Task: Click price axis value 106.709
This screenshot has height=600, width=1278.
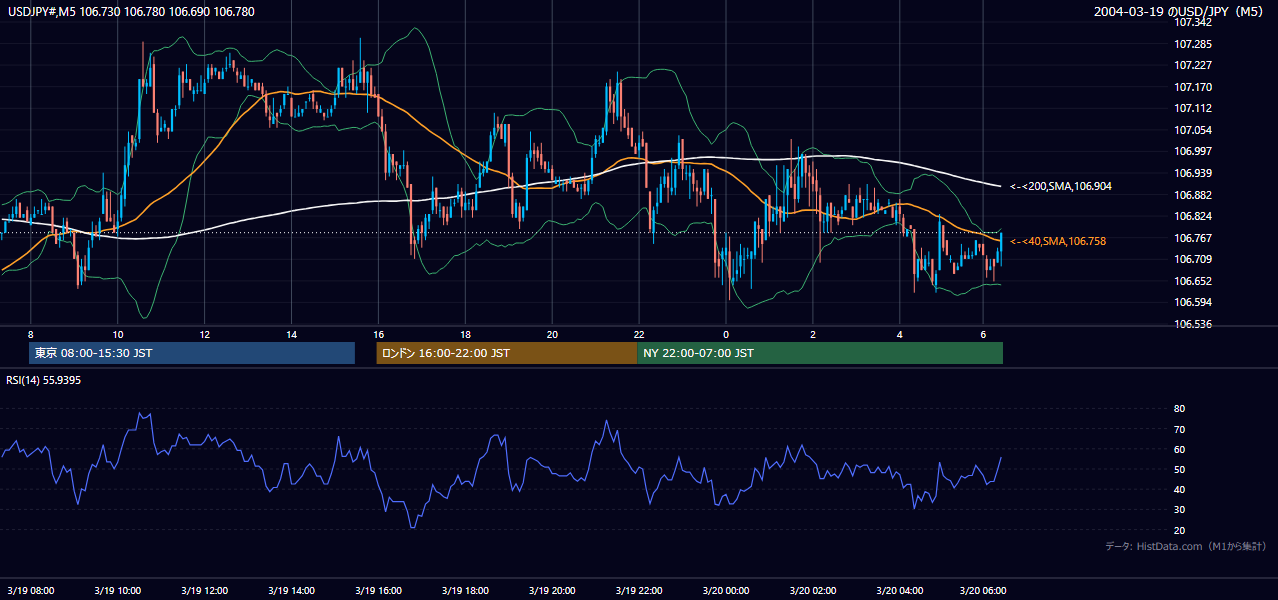Action: (1193, 259)
